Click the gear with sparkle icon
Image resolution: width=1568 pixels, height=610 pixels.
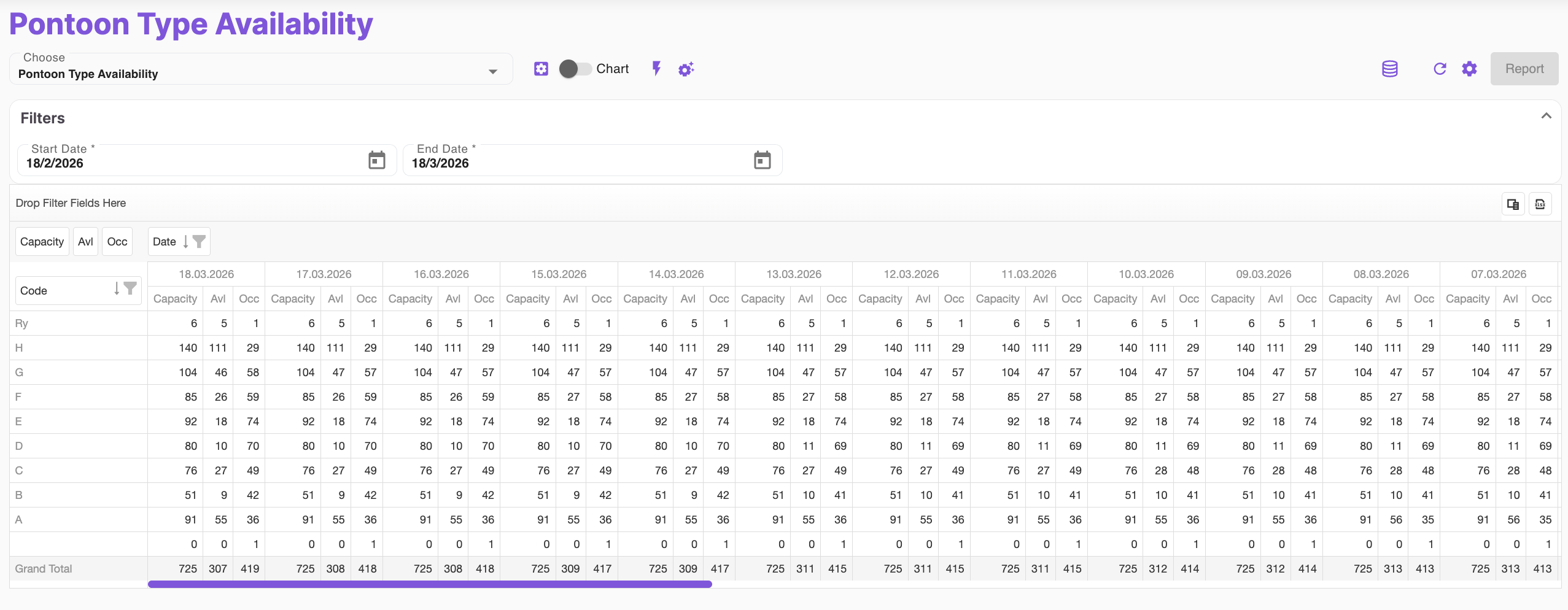[x=686, y=69]
